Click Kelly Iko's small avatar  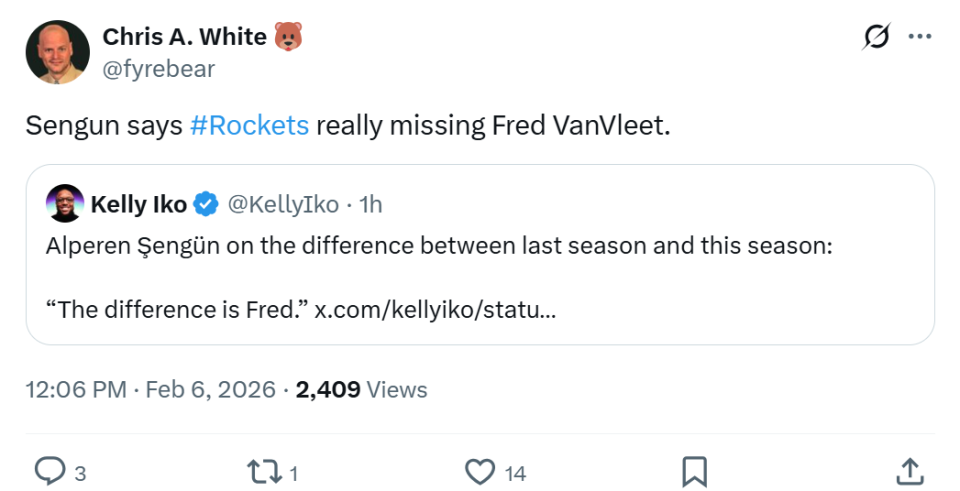pos(65,204)
